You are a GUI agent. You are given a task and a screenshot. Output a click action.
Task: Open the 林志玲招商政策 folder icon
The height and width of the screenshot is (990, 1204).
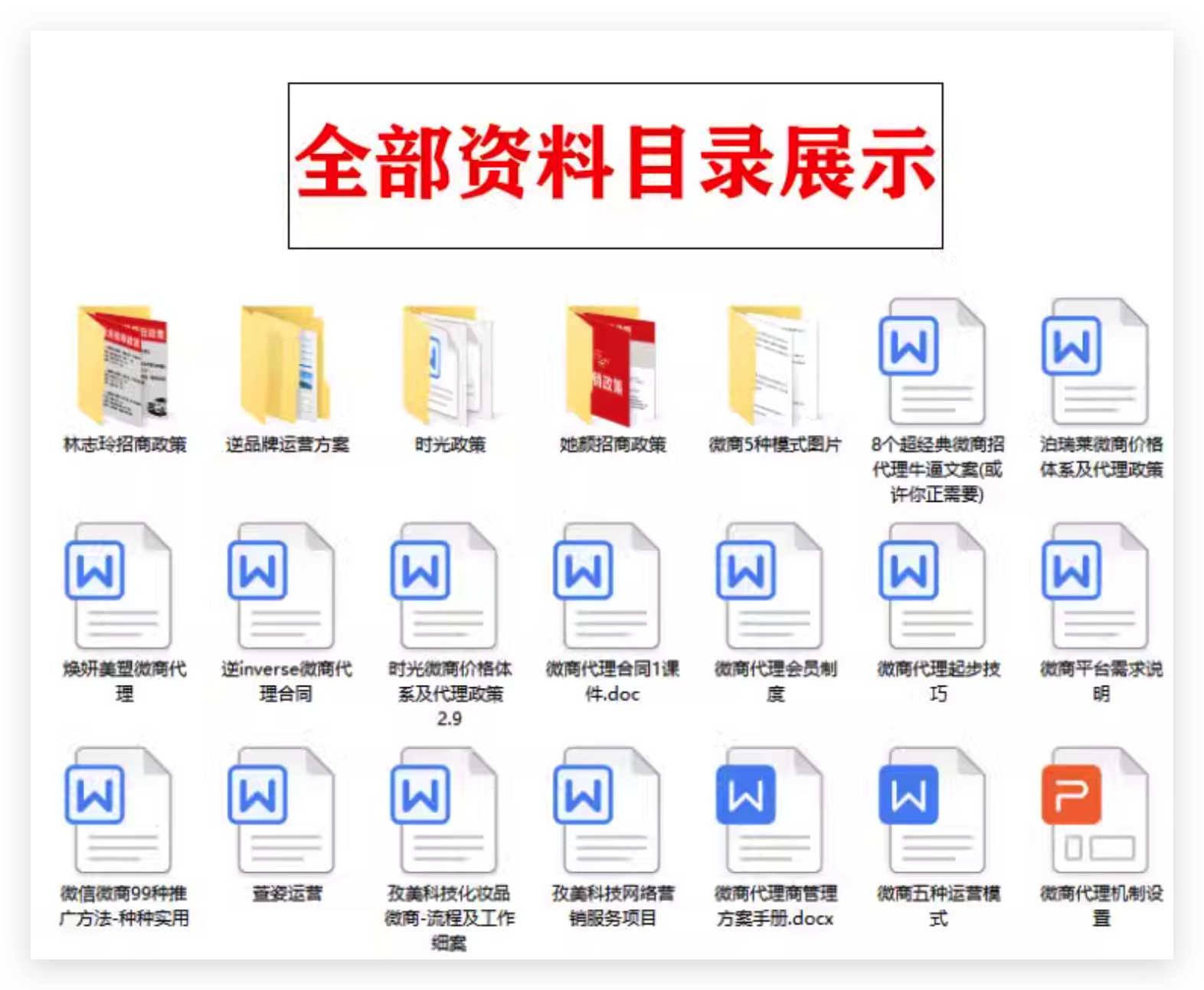coord(123,365)
